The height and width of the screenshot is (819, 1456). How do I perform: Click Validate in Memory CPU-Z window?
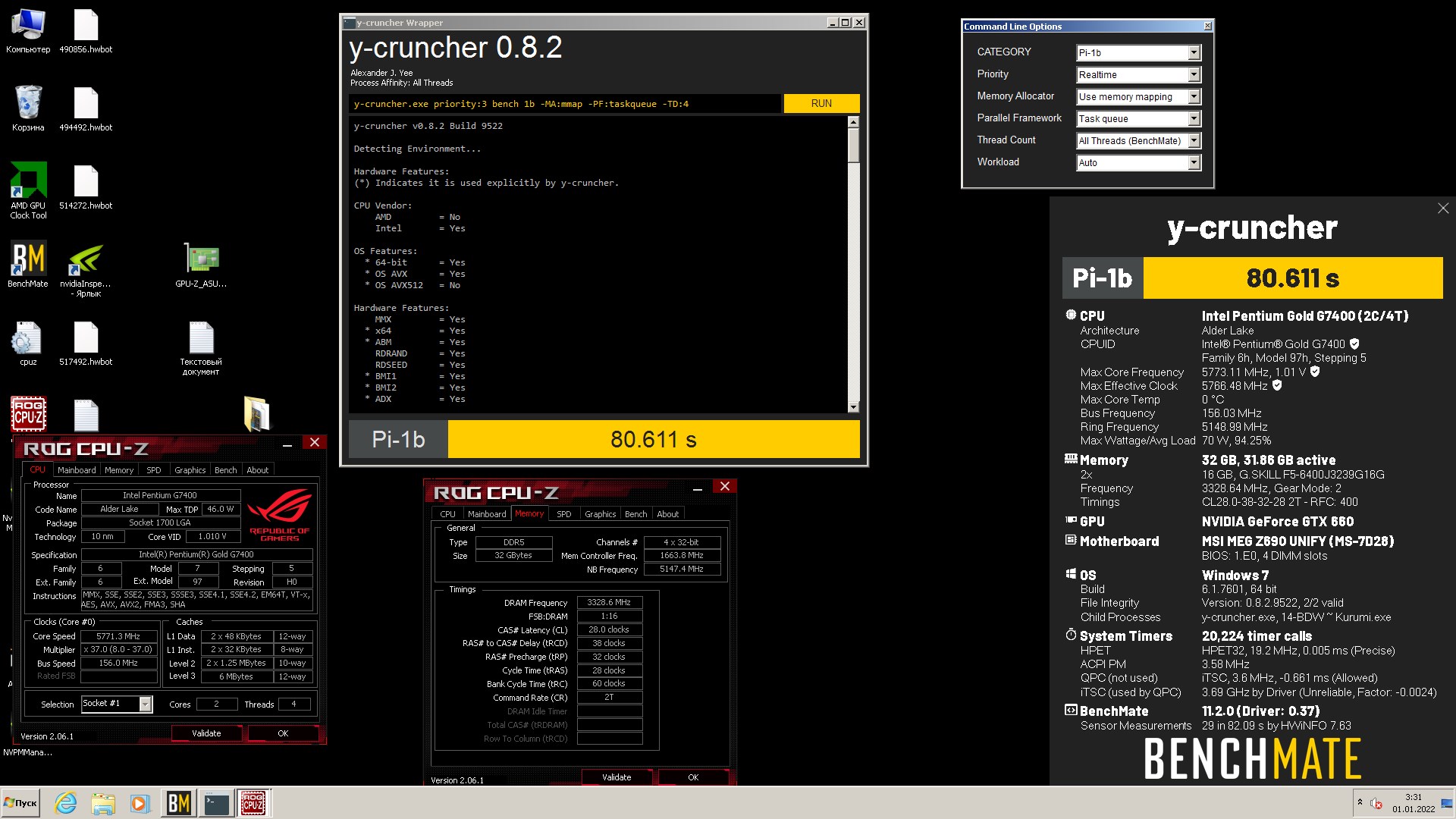pos(617,777)
